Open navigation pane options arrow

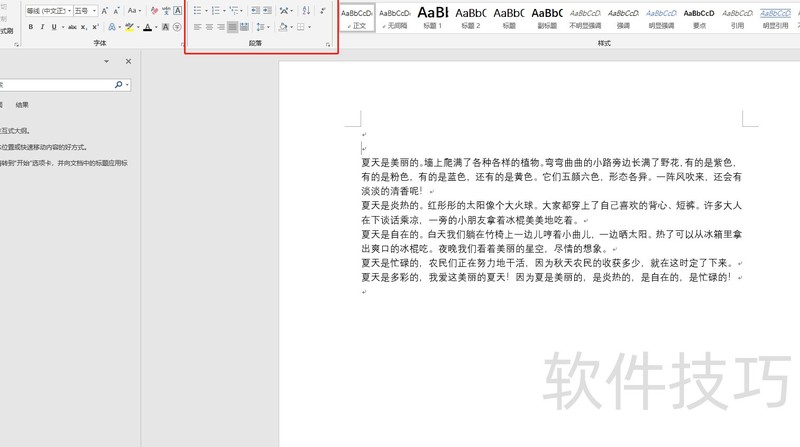[107, 61]
